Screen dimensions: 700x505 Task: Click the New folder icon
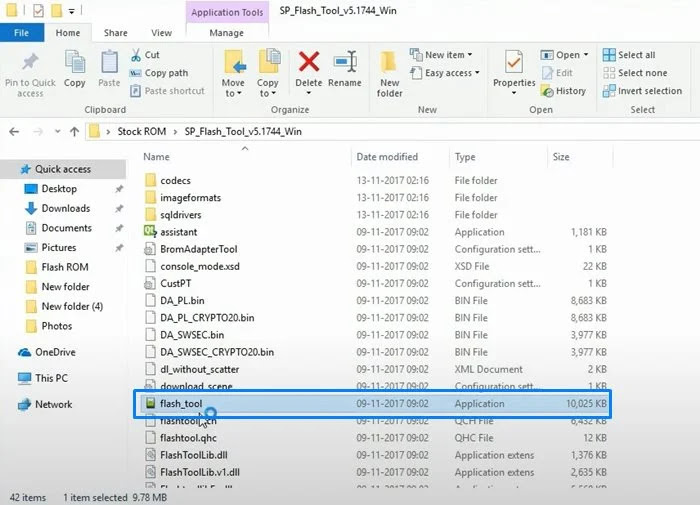389,62
